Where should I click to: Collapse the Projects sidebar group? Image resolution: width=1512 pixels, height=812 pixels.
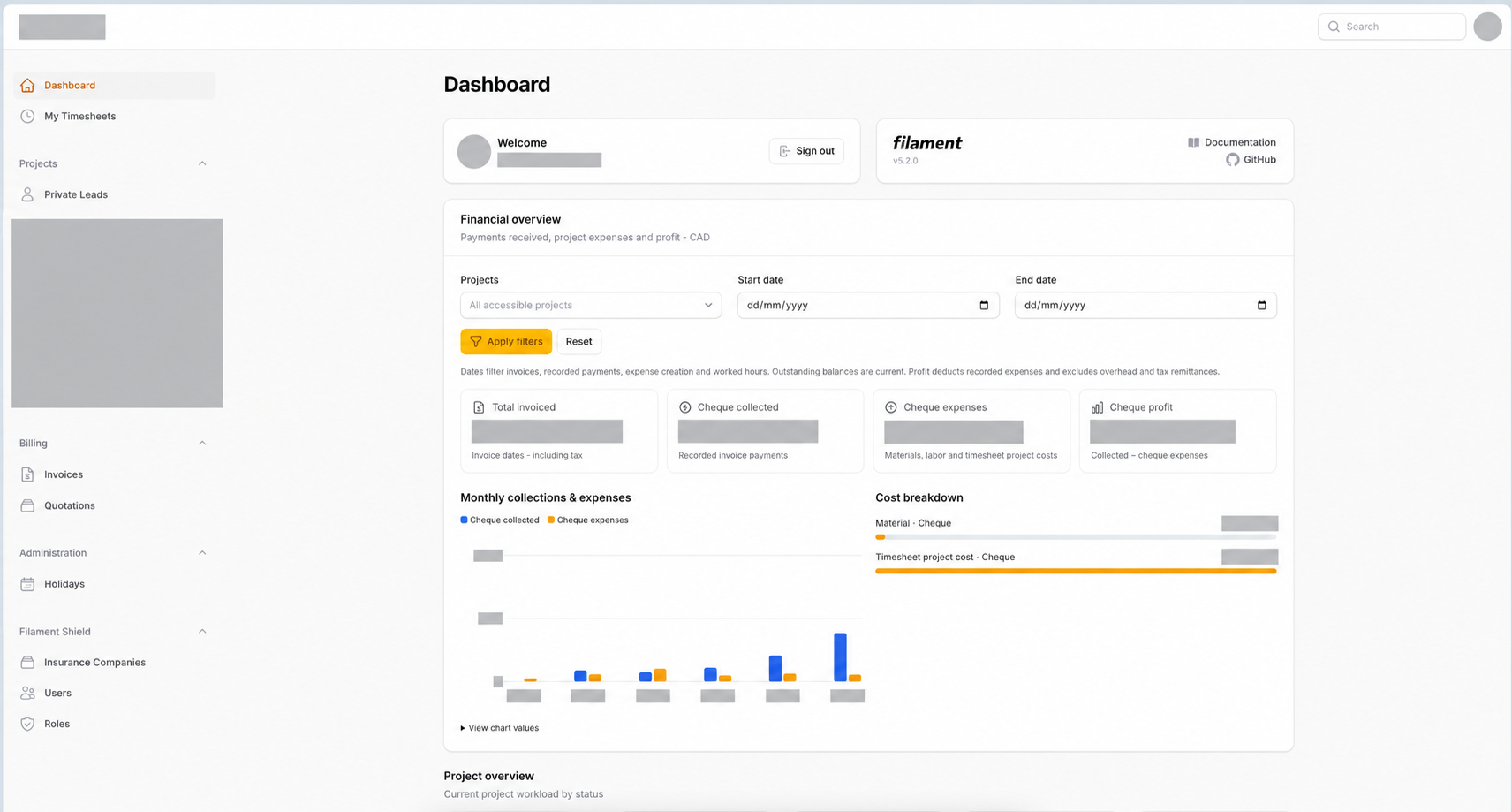coord(202,163)
